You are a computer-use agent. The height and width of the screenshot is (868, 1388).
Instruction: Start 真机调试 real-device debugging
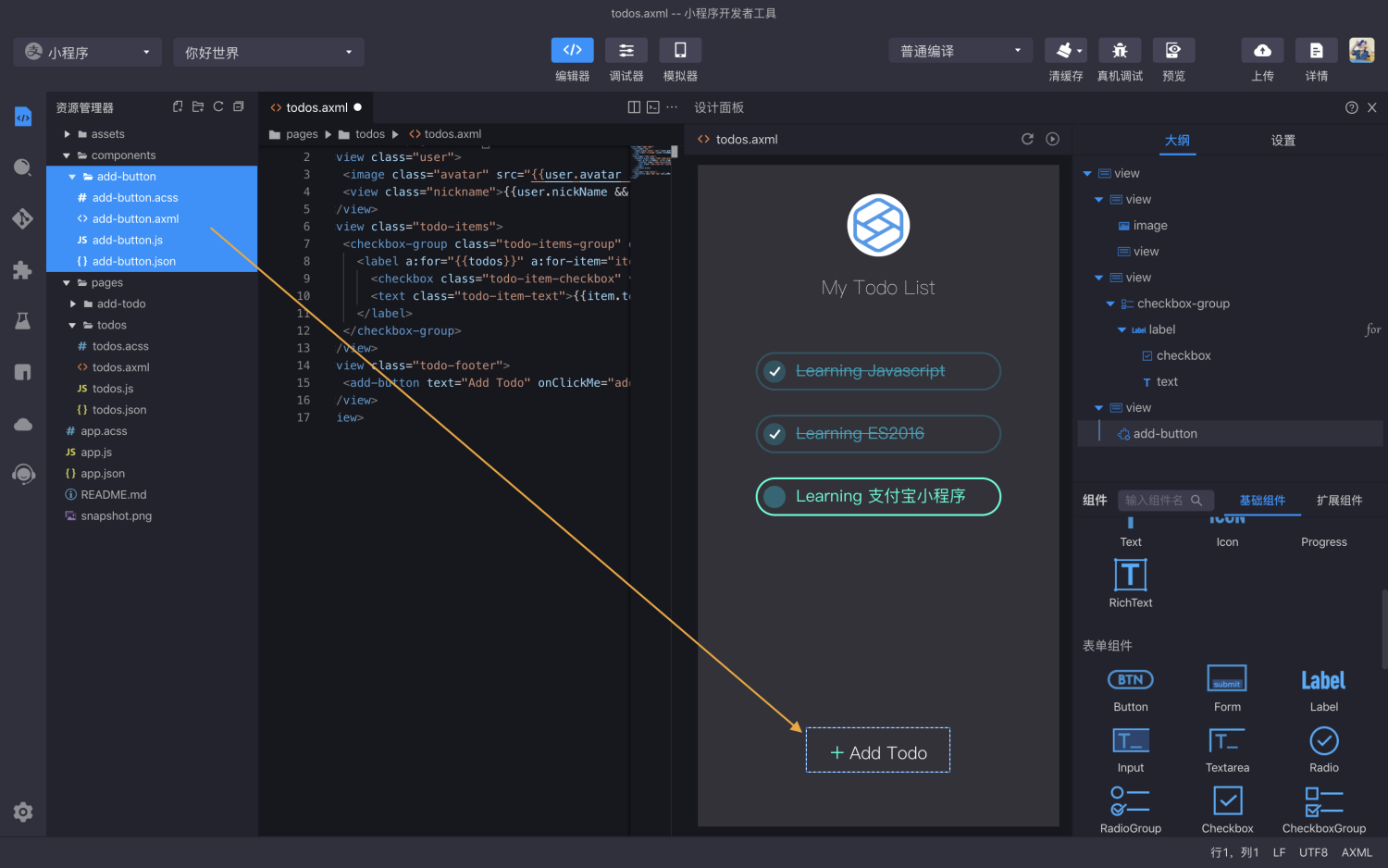click(x=1120, y=50)
